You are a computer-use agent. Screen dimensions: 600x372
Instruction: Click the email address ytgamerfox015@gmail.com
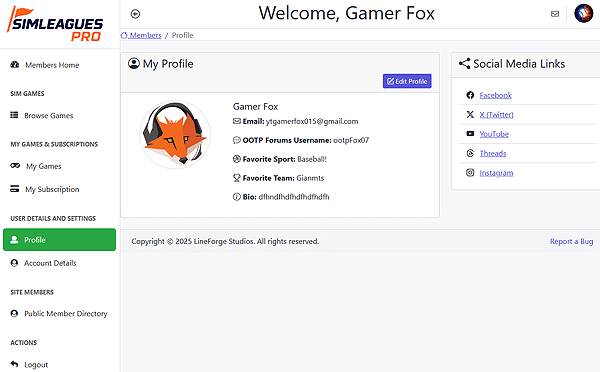[312, 121]
